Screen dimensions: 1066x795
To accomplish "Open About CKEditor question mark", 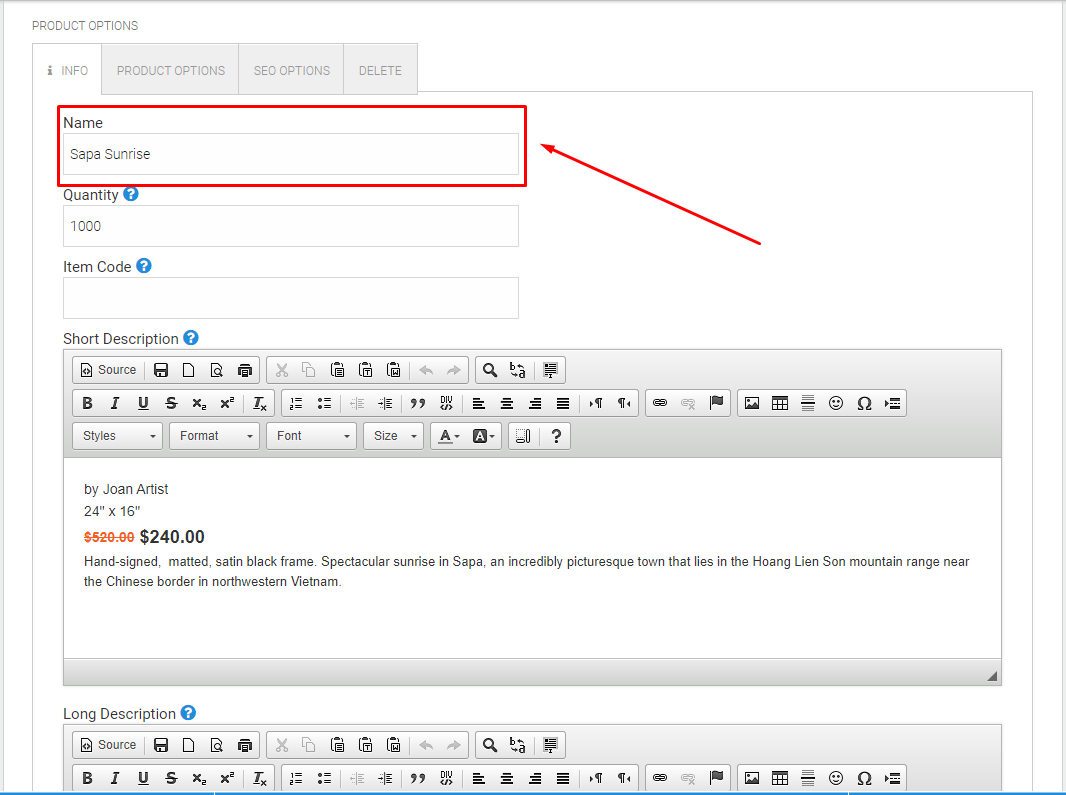I will click(x=556, y=436).
